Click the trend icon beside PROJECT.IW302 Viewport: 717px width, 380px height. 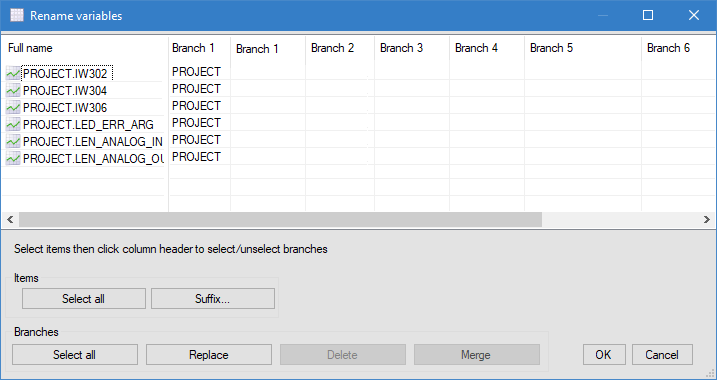tap(13, 73)
